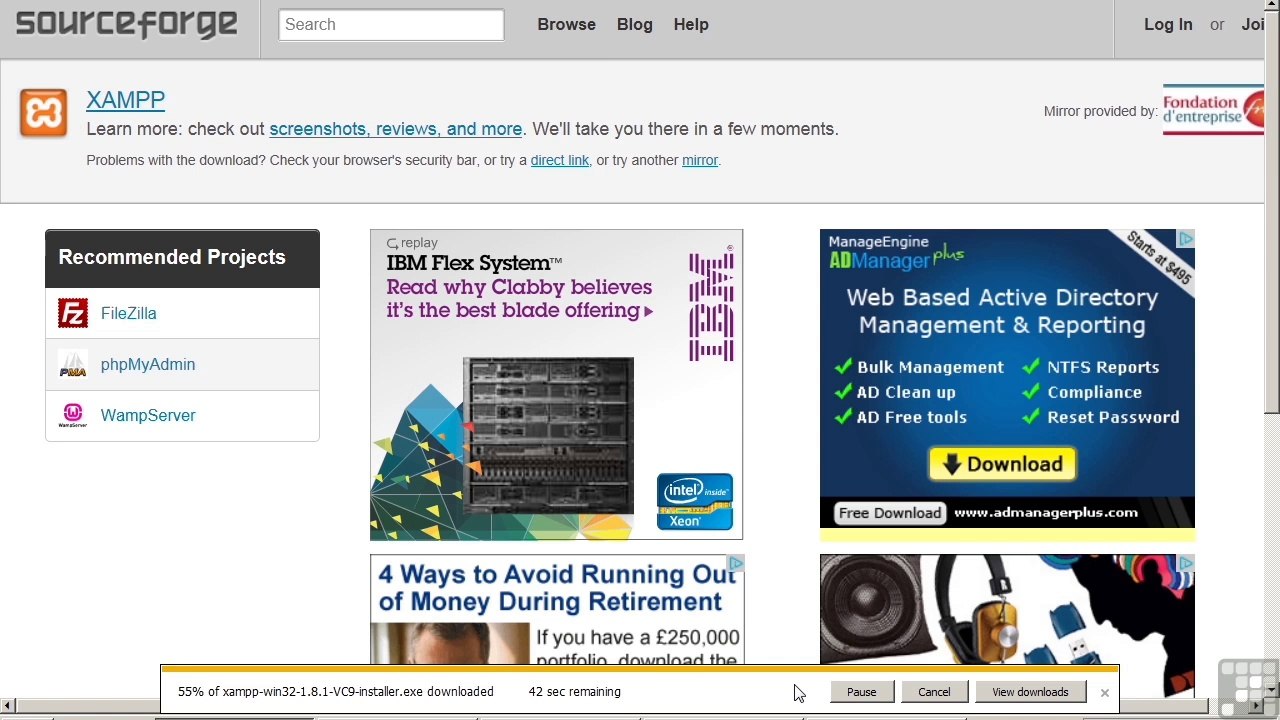Focus the Search input field
Screen dimensions: 1280x720
391,25
